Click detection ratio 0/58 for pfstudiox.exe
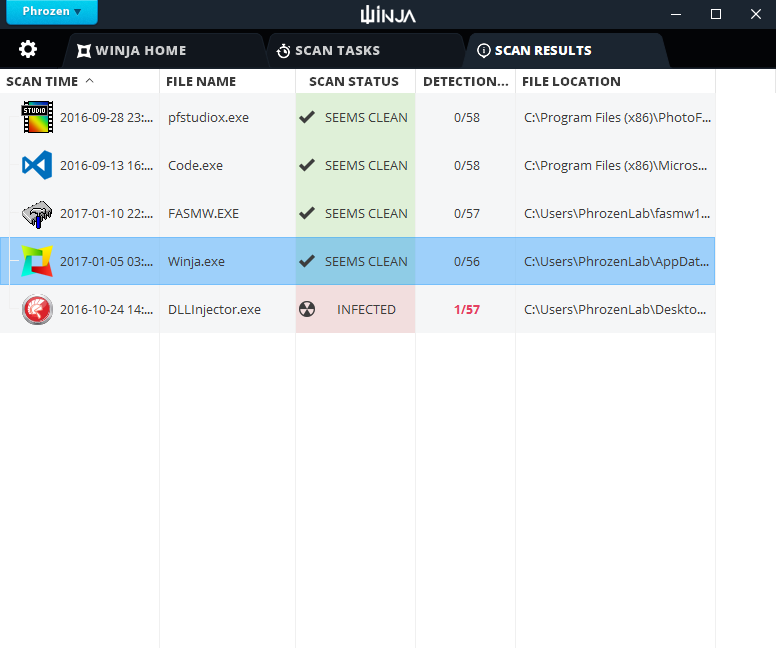 (467, 118)
